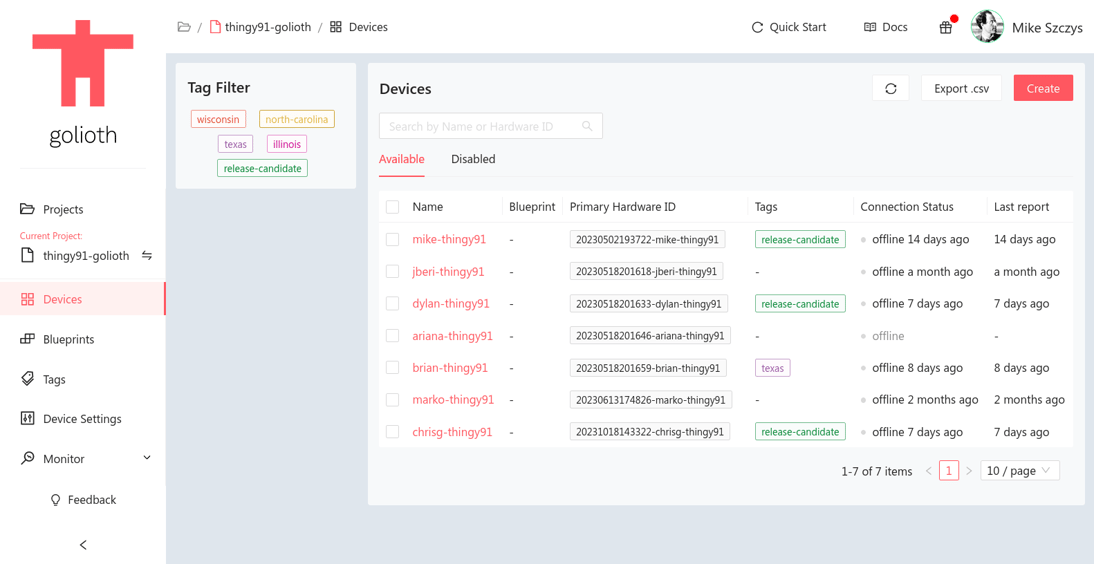Click the search magnifier icon
Screen dimensions: 1094x564
(587, 126)
